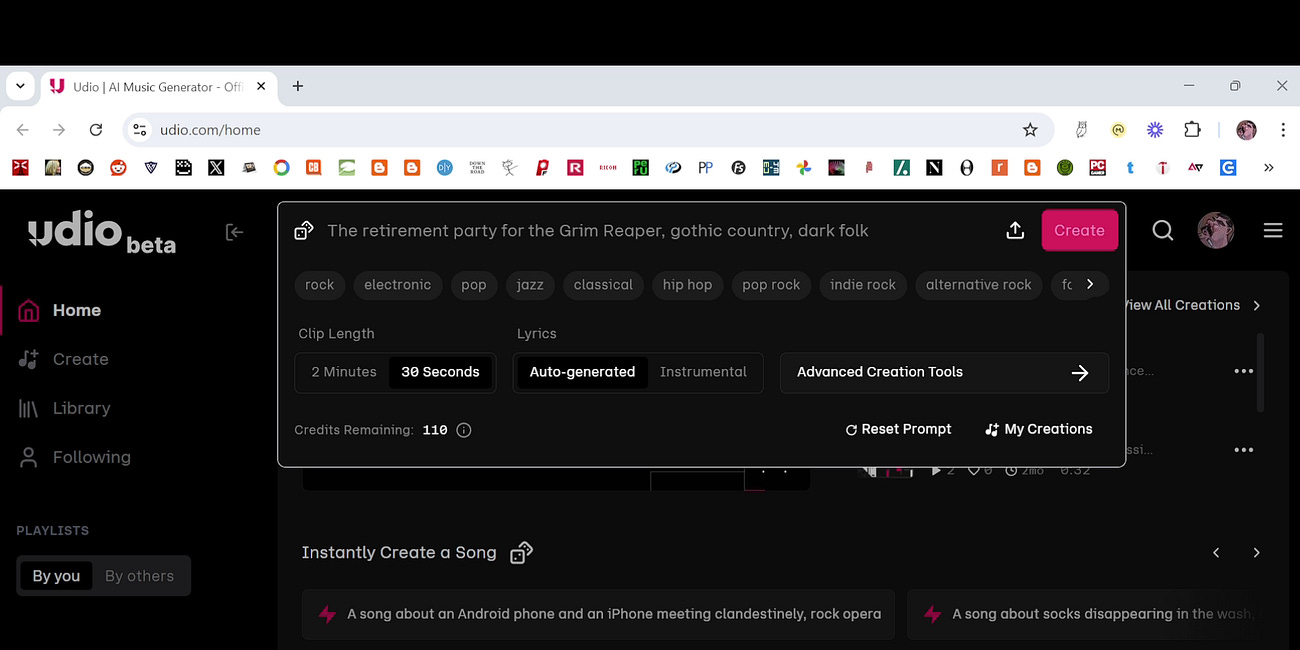Click the dice icon beside the prompt text
Viewport: 1300px width, 650px height.
coord(304,231)
